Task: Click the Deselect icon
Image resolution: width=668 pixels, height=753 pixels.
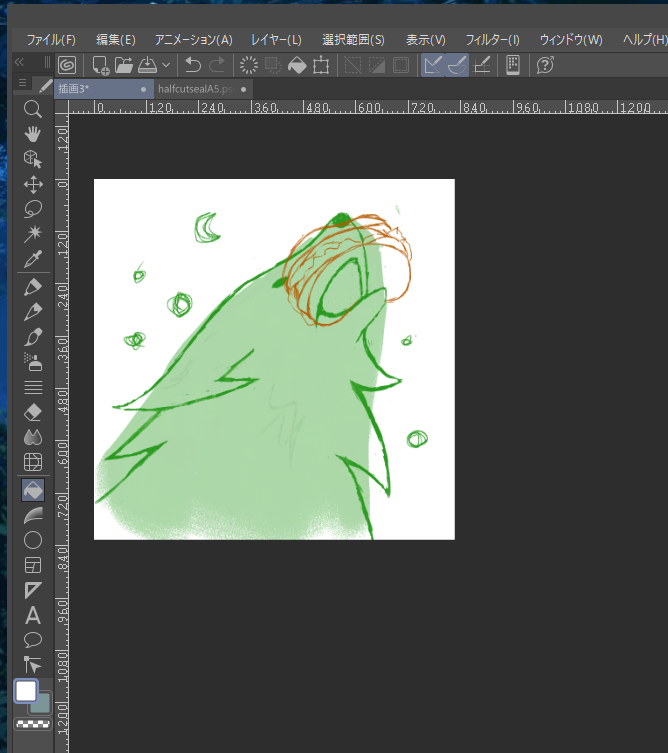Action: 353,65
